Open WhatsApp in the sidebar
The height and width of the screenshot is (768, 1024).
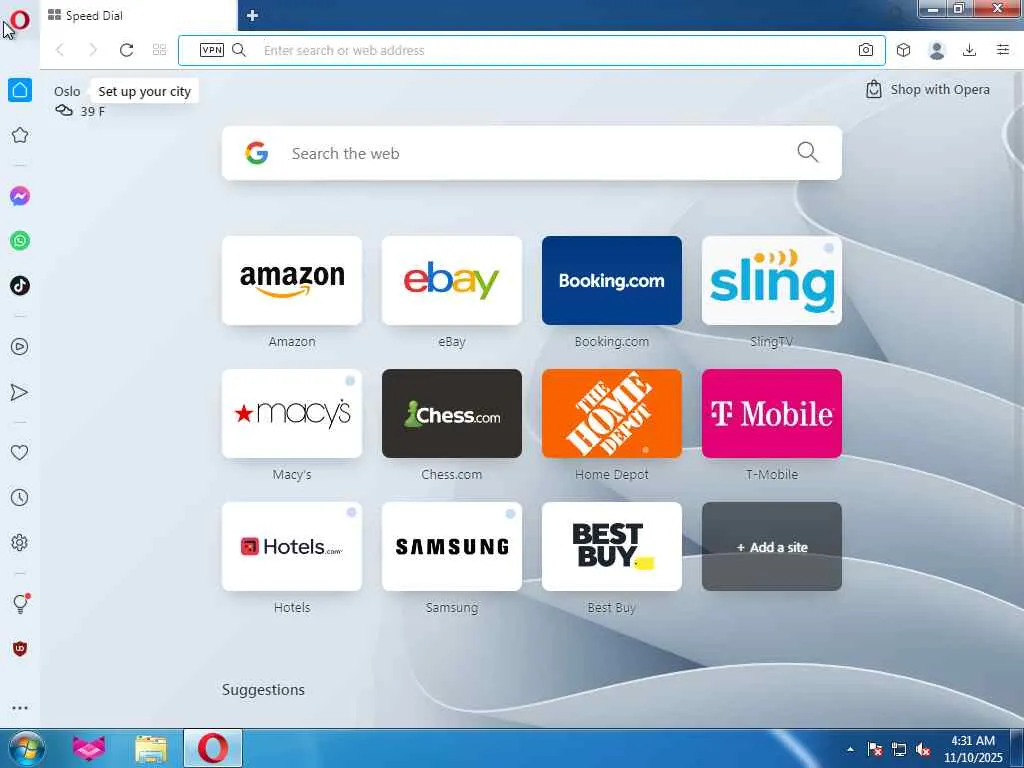(20, 240)
